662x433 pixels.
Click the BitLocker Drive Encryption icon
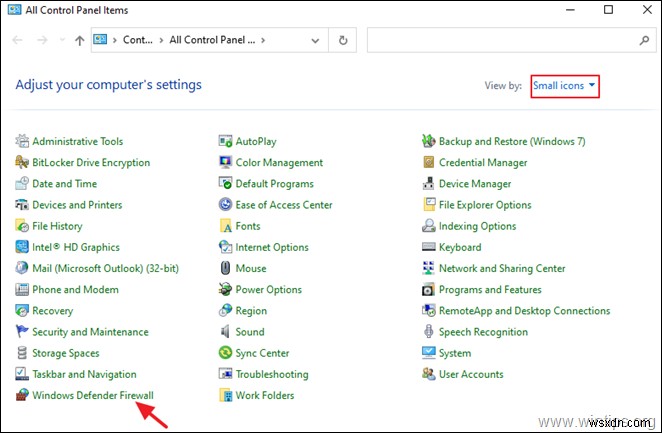tap(22, 162)
